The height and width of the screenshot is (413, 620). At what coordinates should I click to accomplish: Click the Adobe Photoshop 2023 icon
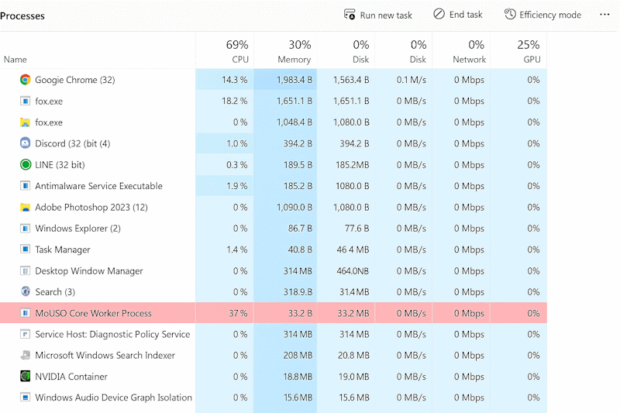25,207
